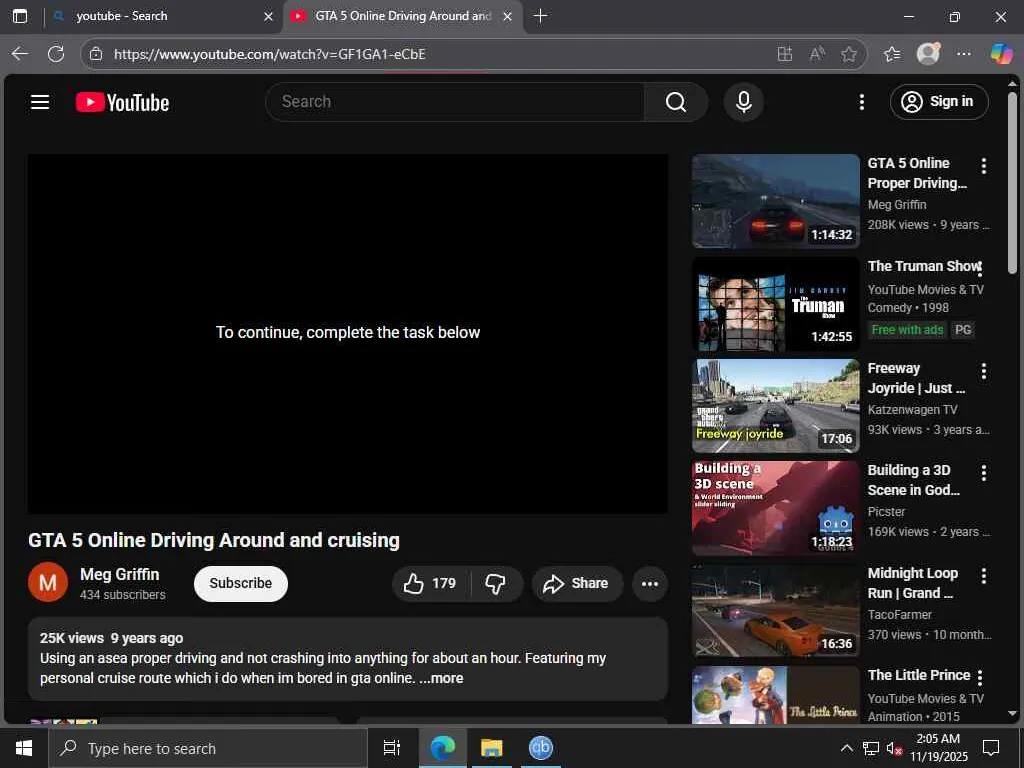Open options menu for Building a 3D Scene
This screenshot has width=1024, height=768.
click(983, 473)
